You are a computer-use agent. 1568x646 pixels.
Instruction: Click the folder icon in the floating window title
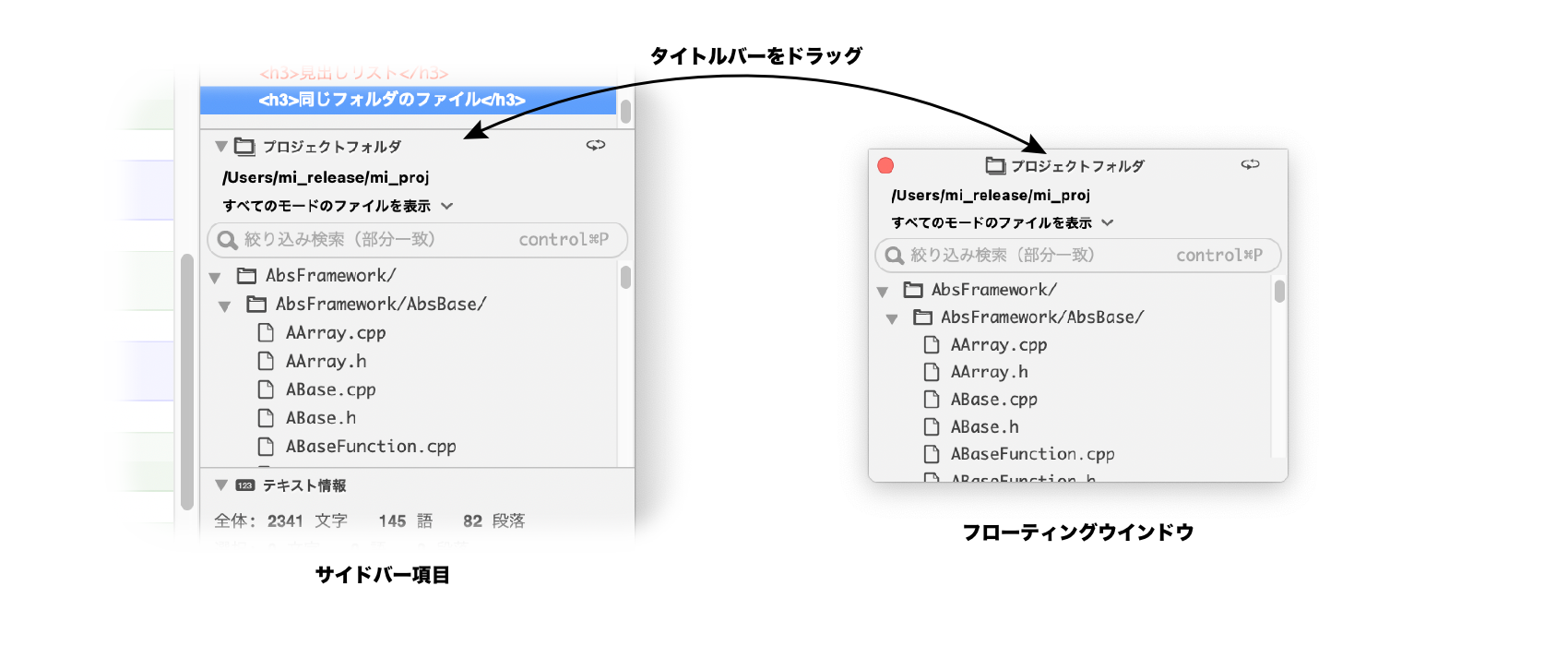994,166
